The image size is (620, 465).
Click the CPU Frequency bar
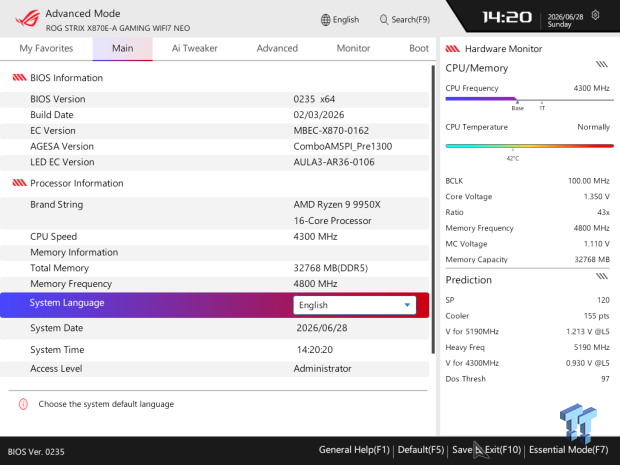click(x=529, y=99)
